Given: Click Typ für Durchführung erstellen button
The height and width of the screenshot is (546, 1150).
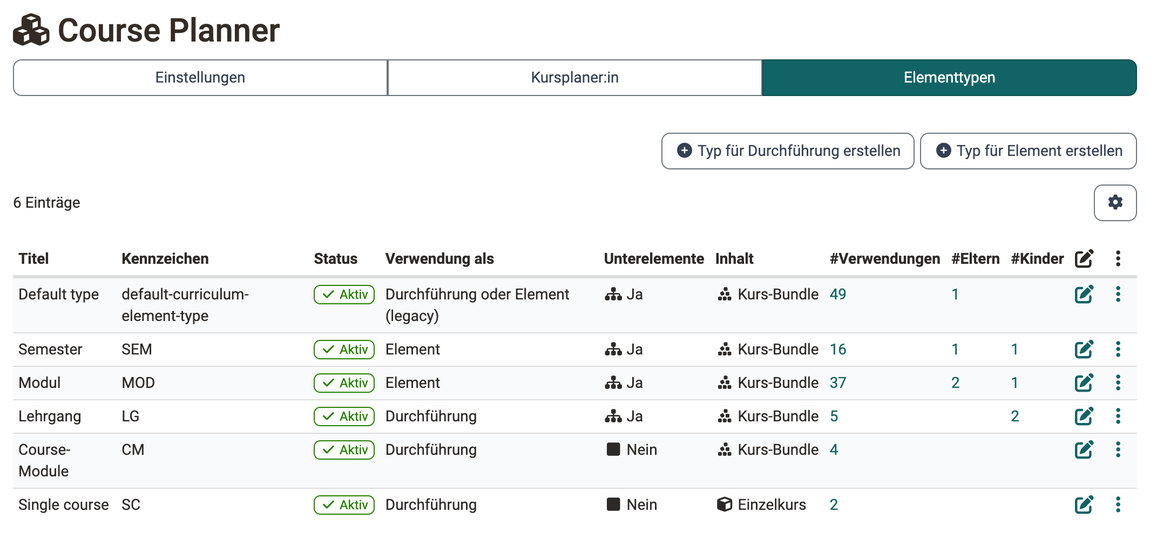Looking at the screenshot, I should [x=788, y=151].
